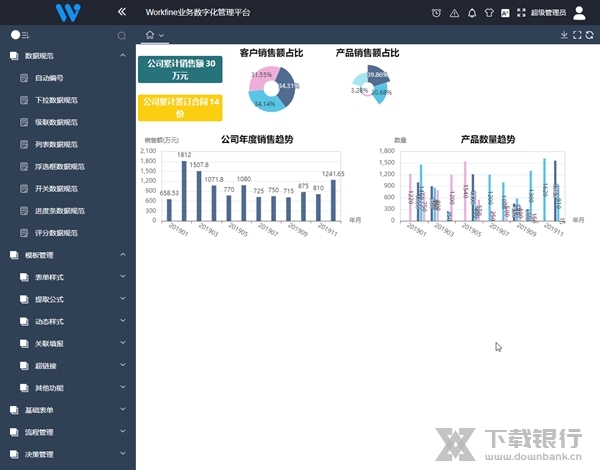Click the refresh icon in tab bar
Viewport: 600px width, 470px height.
click(x=590, y=35)
